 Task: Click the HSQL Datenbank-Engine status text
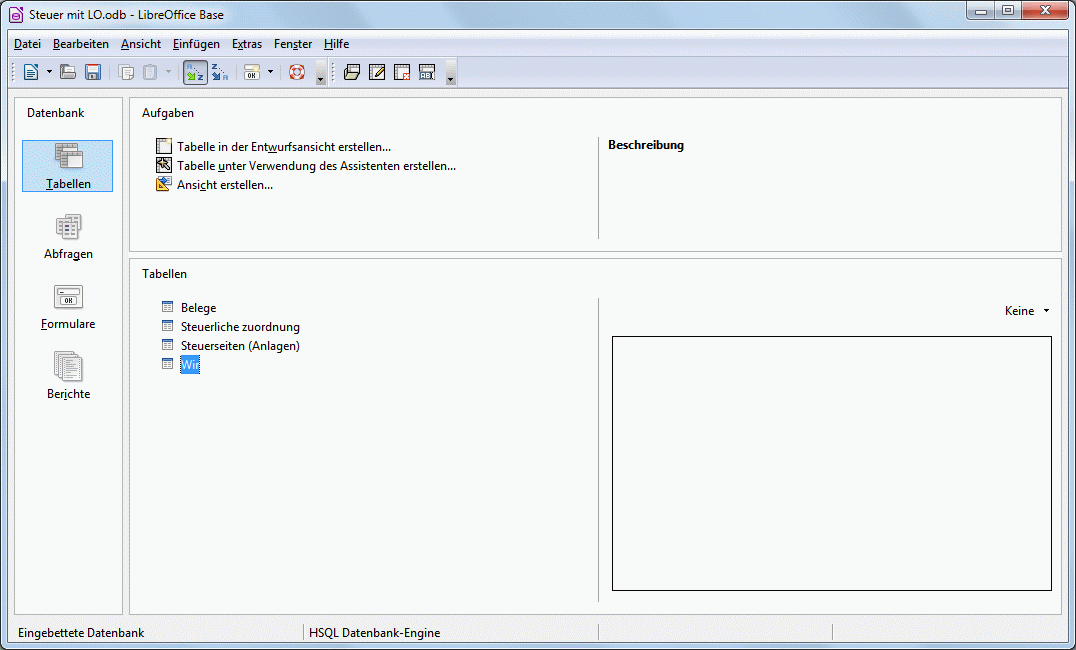coord(375,633)
